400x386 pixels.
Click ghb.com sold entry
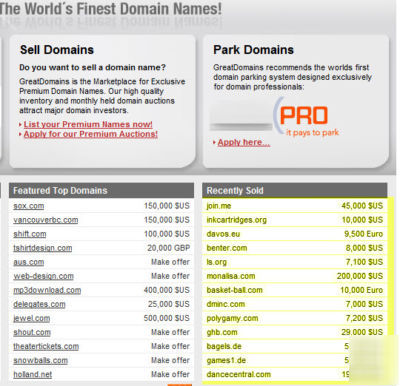(x=222, y=332)
